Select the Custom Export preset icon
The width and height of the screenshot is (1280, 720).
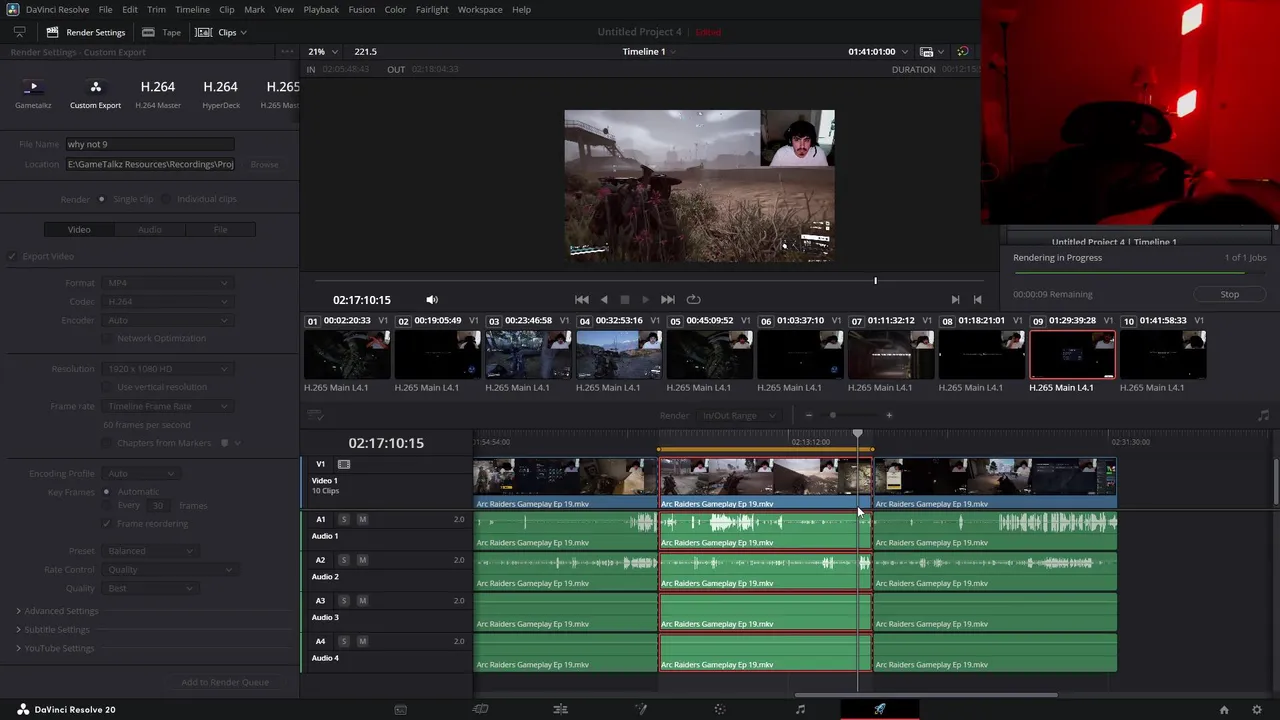(x=96, y=87)
